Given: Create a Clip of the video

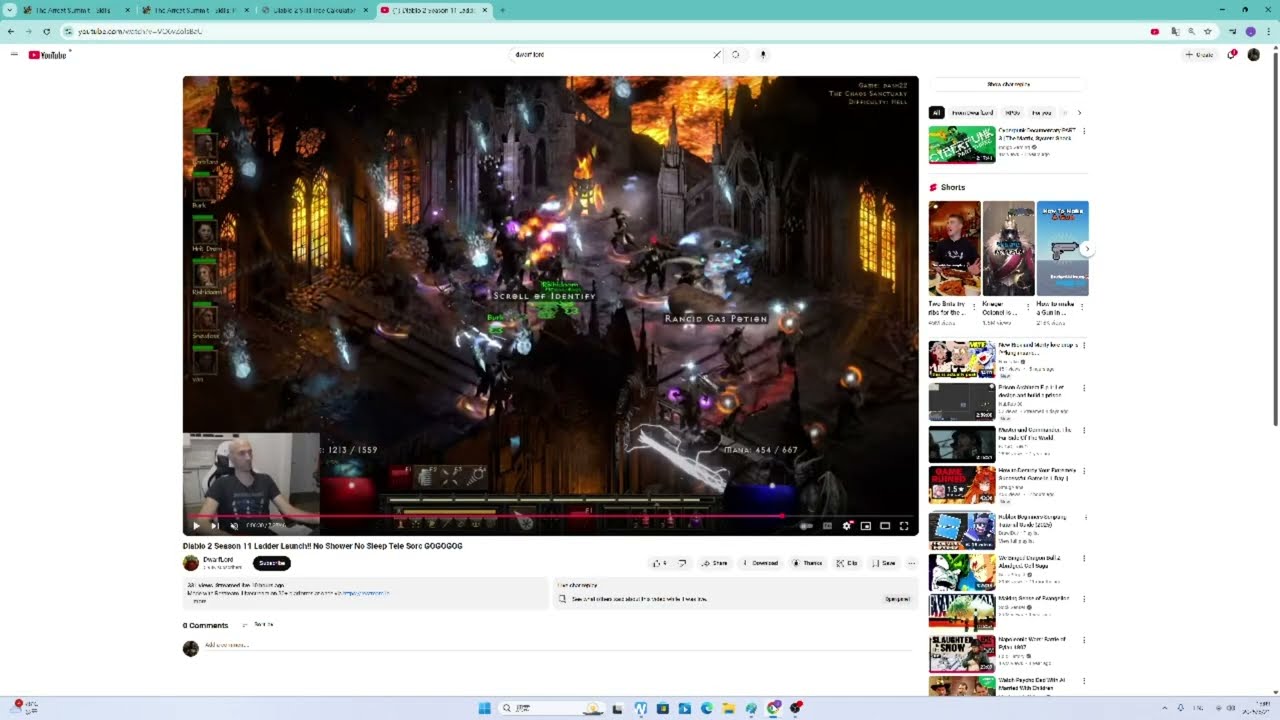Looking at the screenshot, I should tap(847, 563).
